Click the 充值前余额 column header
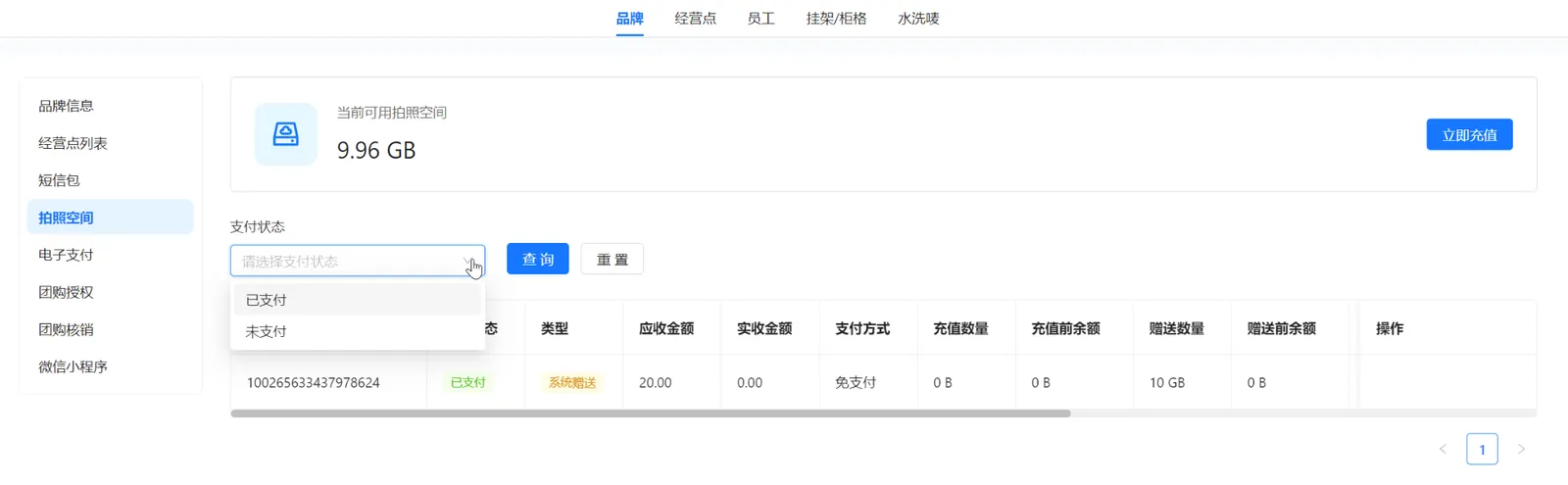This screenshot has height=485, width=1568. (x=1065, y=328)
